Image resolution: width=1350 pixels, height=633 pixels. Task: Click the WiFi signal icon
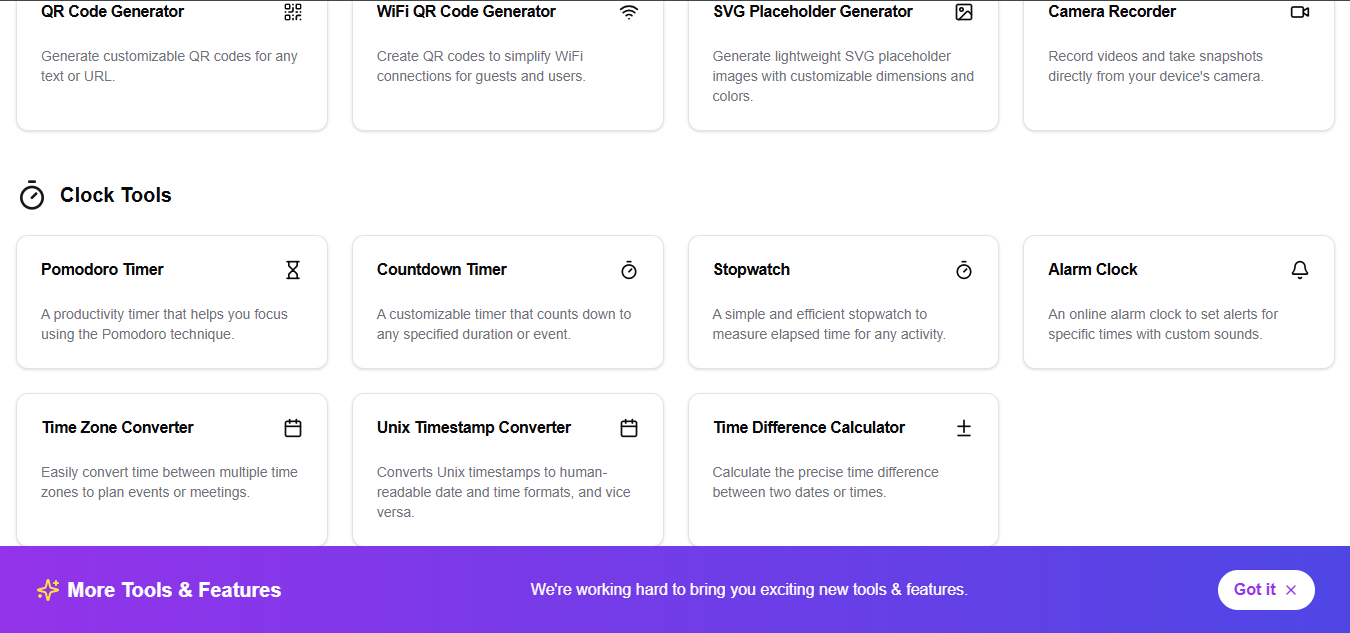pos(628,12)
